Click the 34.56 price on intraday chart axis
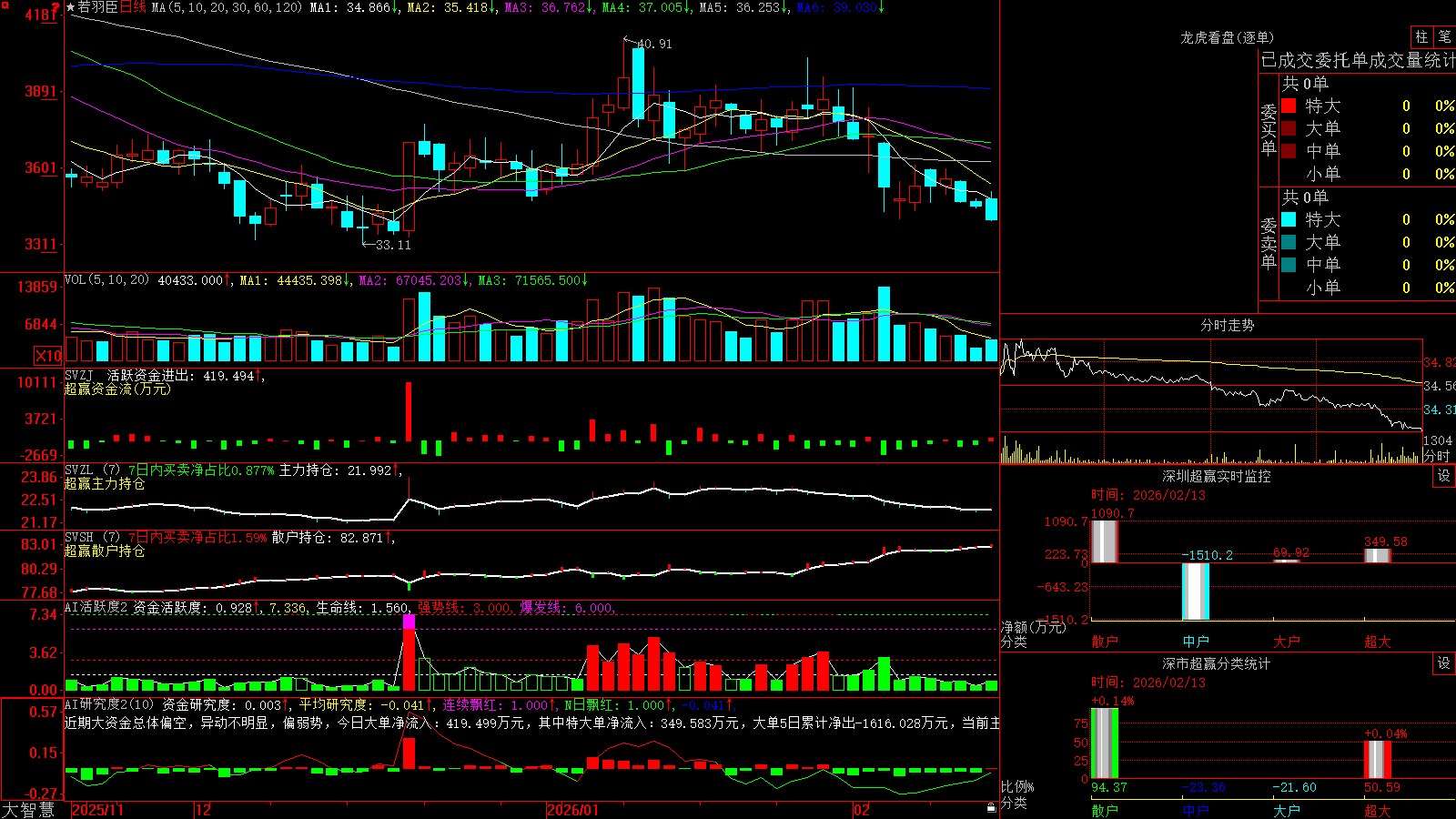 (1440, 386)
